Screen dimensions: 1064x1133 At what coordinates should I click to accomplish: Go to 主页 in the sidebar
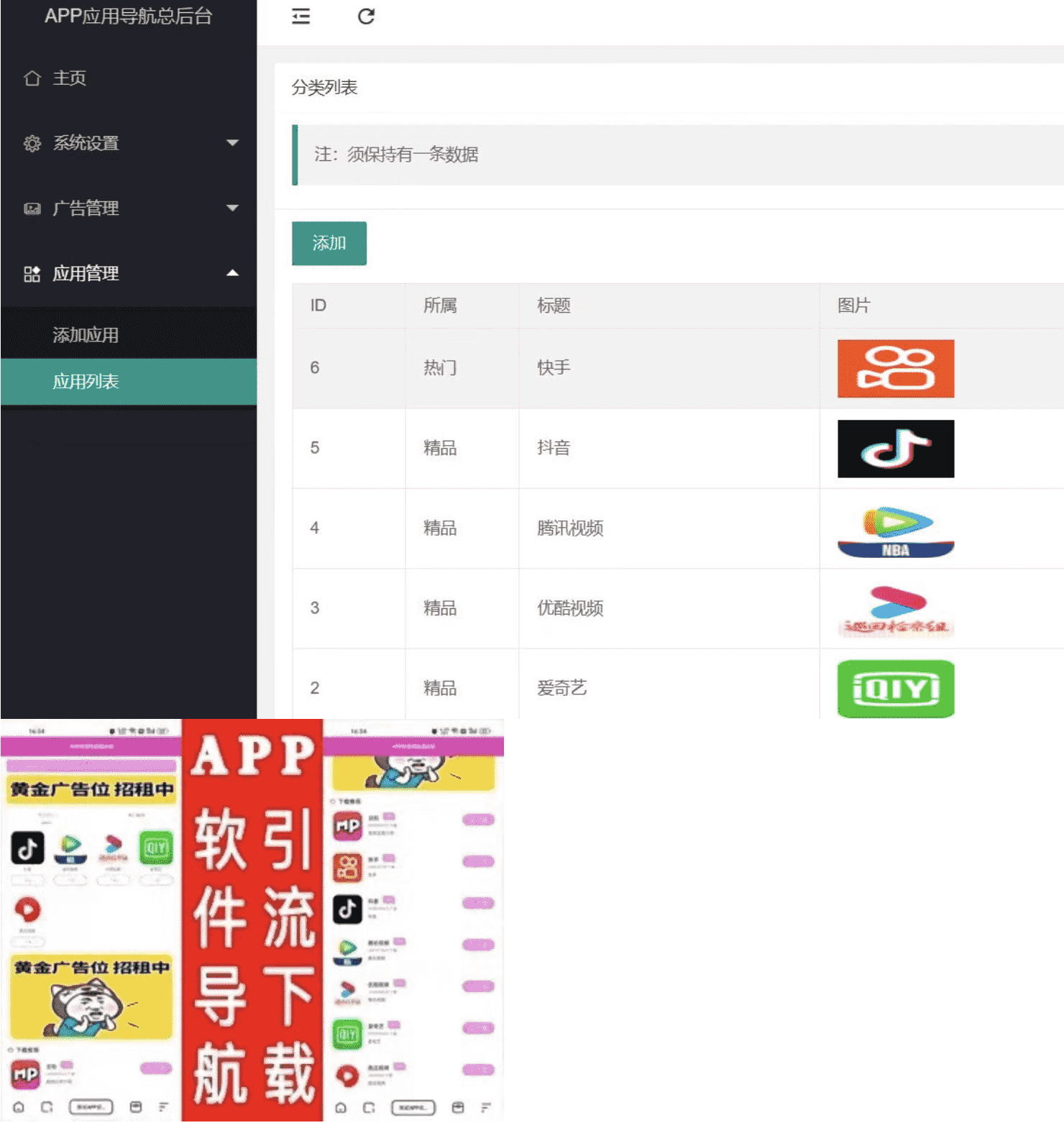[x=70, y=78]
